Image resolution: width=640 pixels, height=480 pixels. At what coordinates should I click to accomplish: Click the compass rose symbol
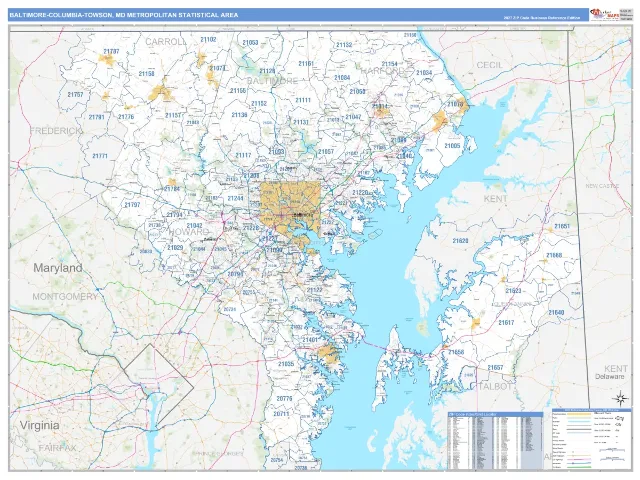[620, 398]
